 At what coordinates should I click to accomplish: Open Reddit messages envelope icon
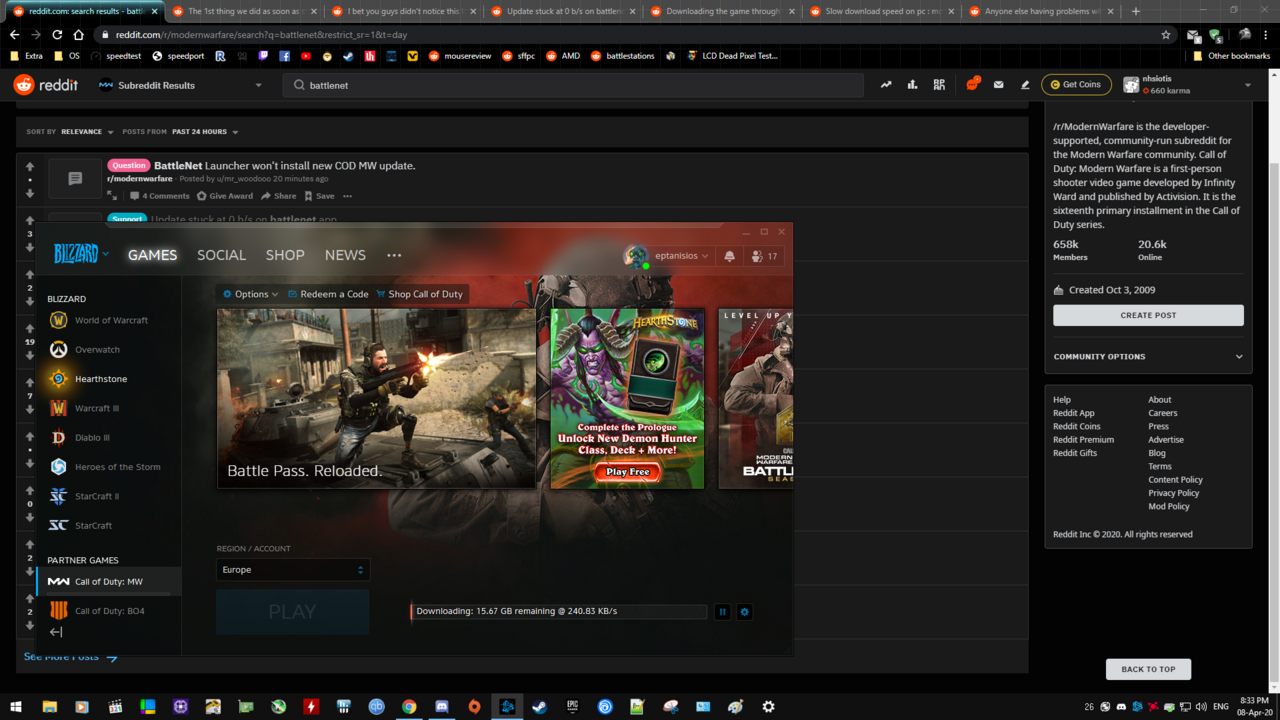tap(998, 85)
